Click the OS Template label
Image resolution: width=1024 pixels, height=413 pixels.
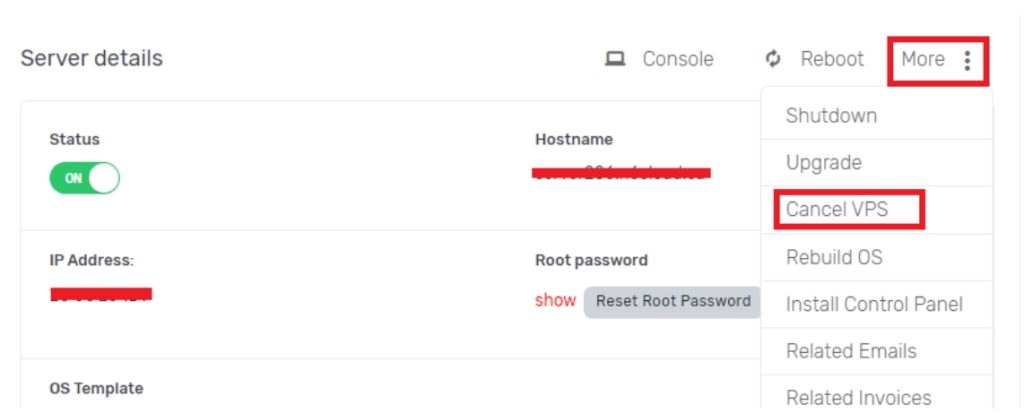(x=96, y=388)
